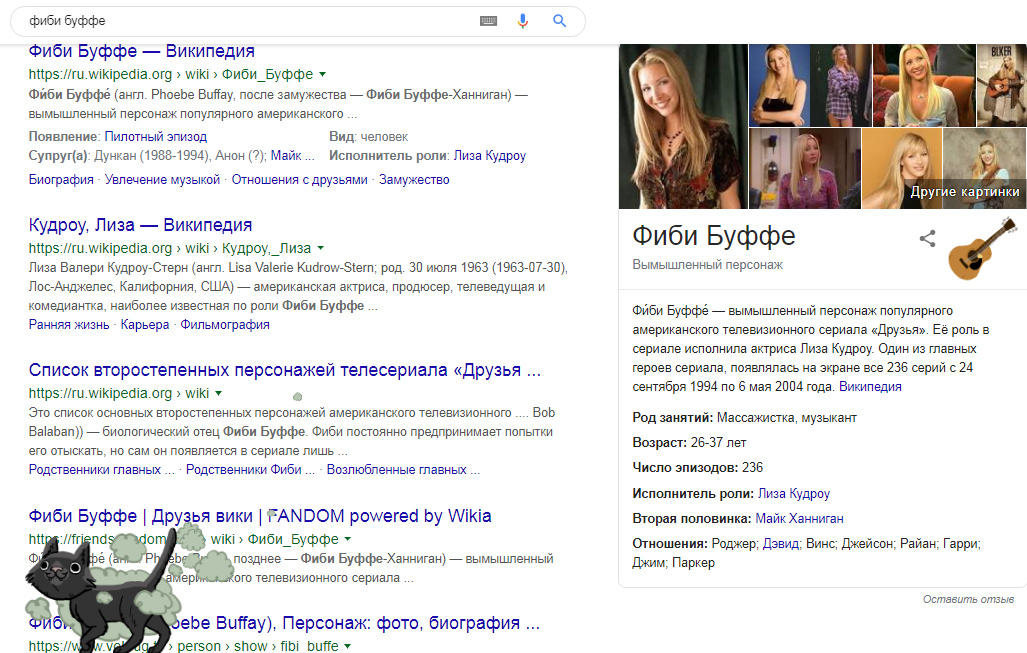Expand the dropdown arrow beside Фиби_Буффе Wikipedia URL

click(x=322, y=75)
